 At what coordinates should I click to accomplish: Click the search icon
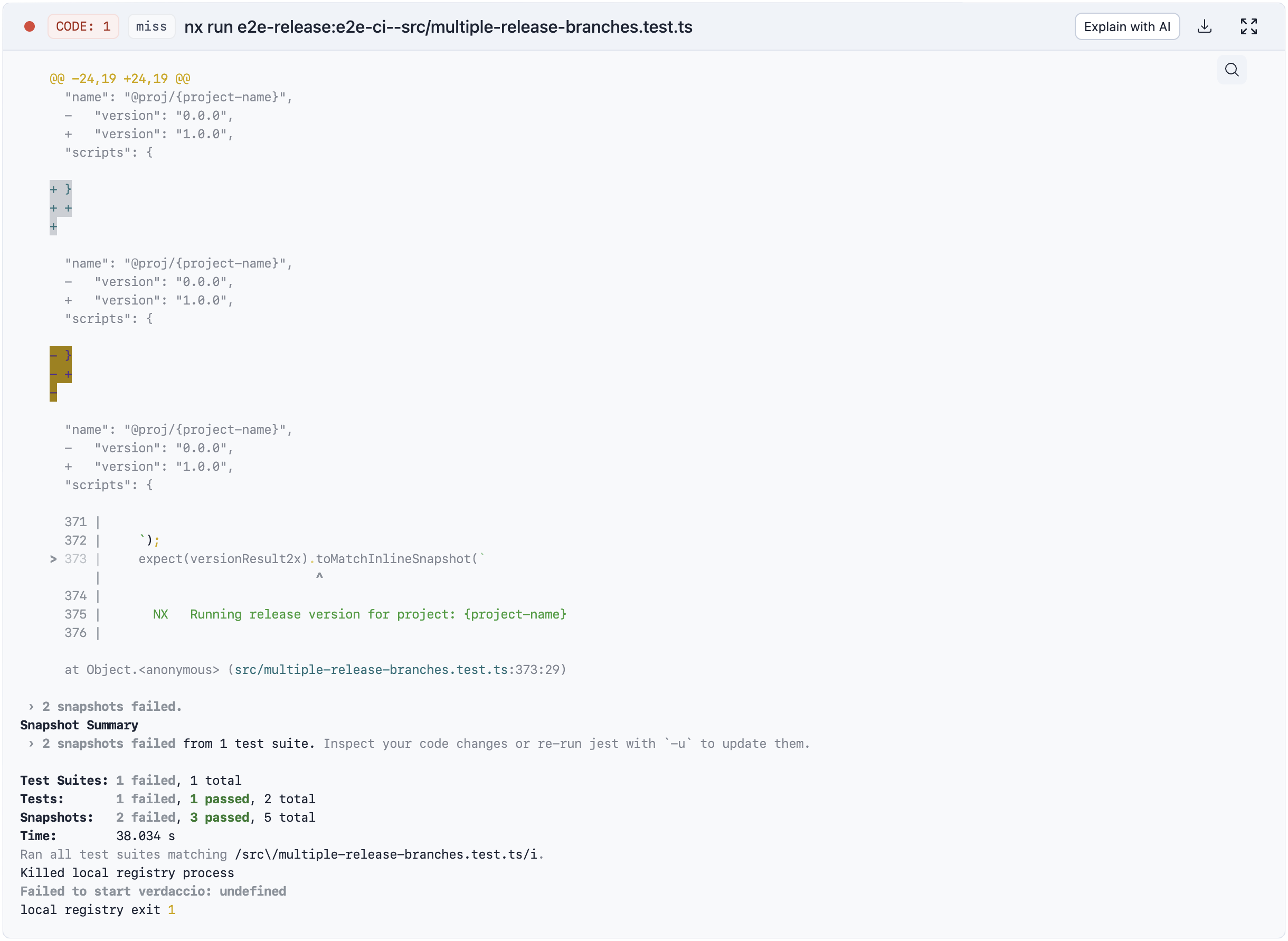tap(1233, 70)
